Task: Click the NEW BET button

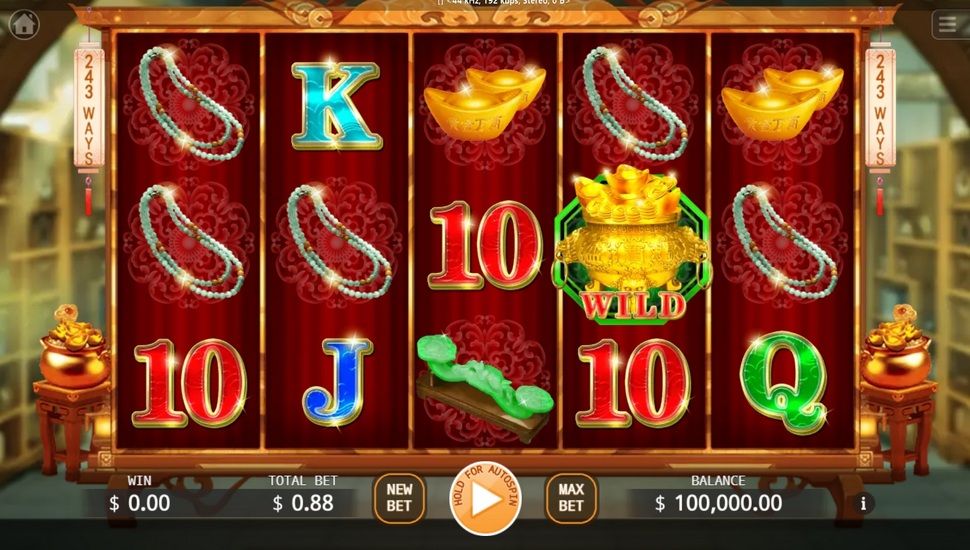Action: coord(399,498)
